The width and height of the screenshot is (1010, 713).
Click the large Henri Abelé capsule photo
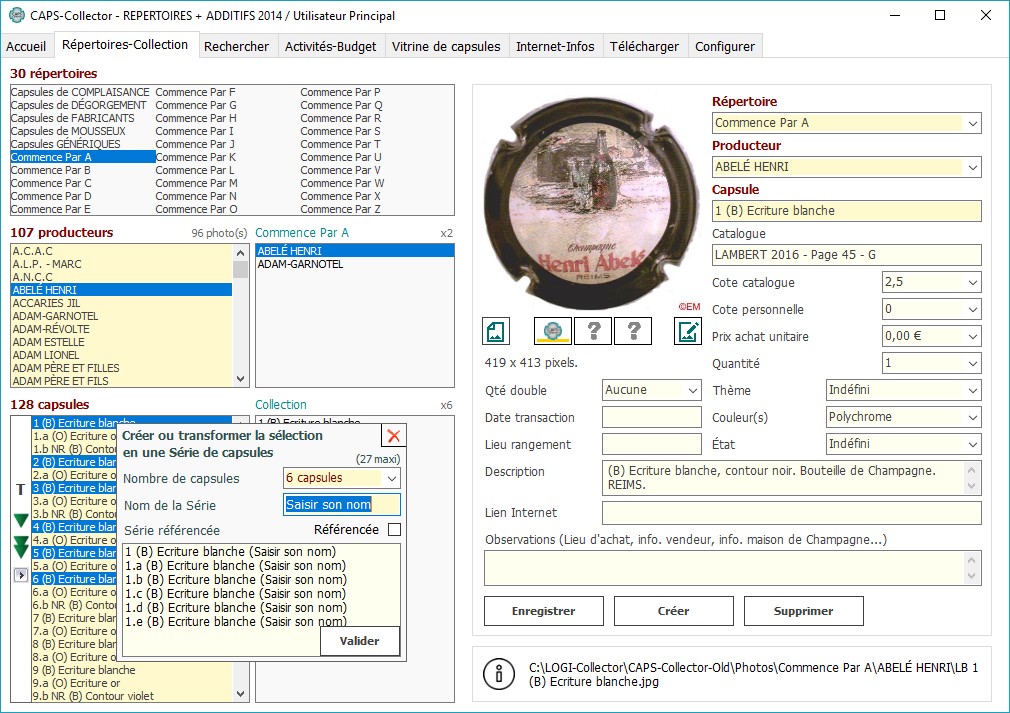pyautogui.click(x=592, y=204)
